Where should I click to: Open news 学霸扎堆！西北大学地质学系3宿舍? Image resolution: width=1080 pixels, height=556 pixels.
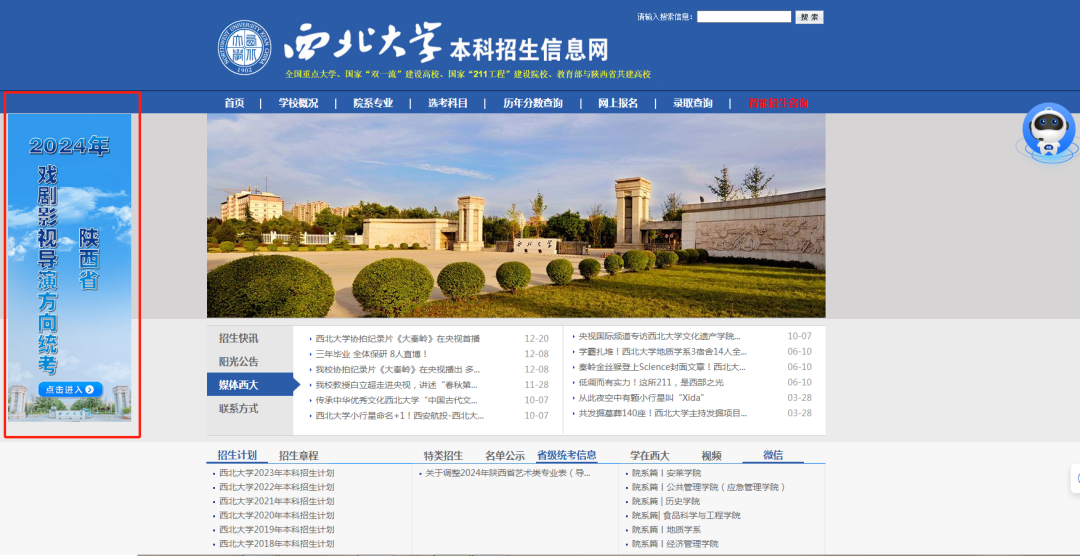pyautogui.click(x=663, y=351)
